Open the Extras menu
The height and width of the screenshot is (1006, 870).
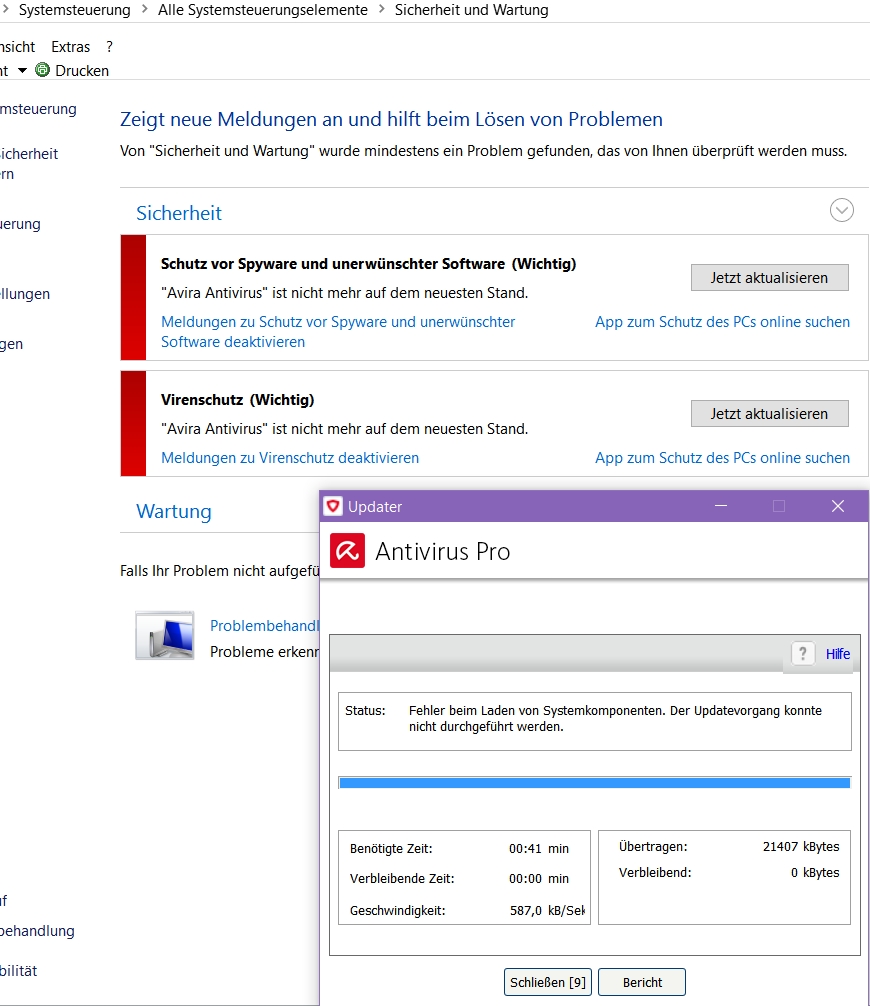click(x=71, y=47)
